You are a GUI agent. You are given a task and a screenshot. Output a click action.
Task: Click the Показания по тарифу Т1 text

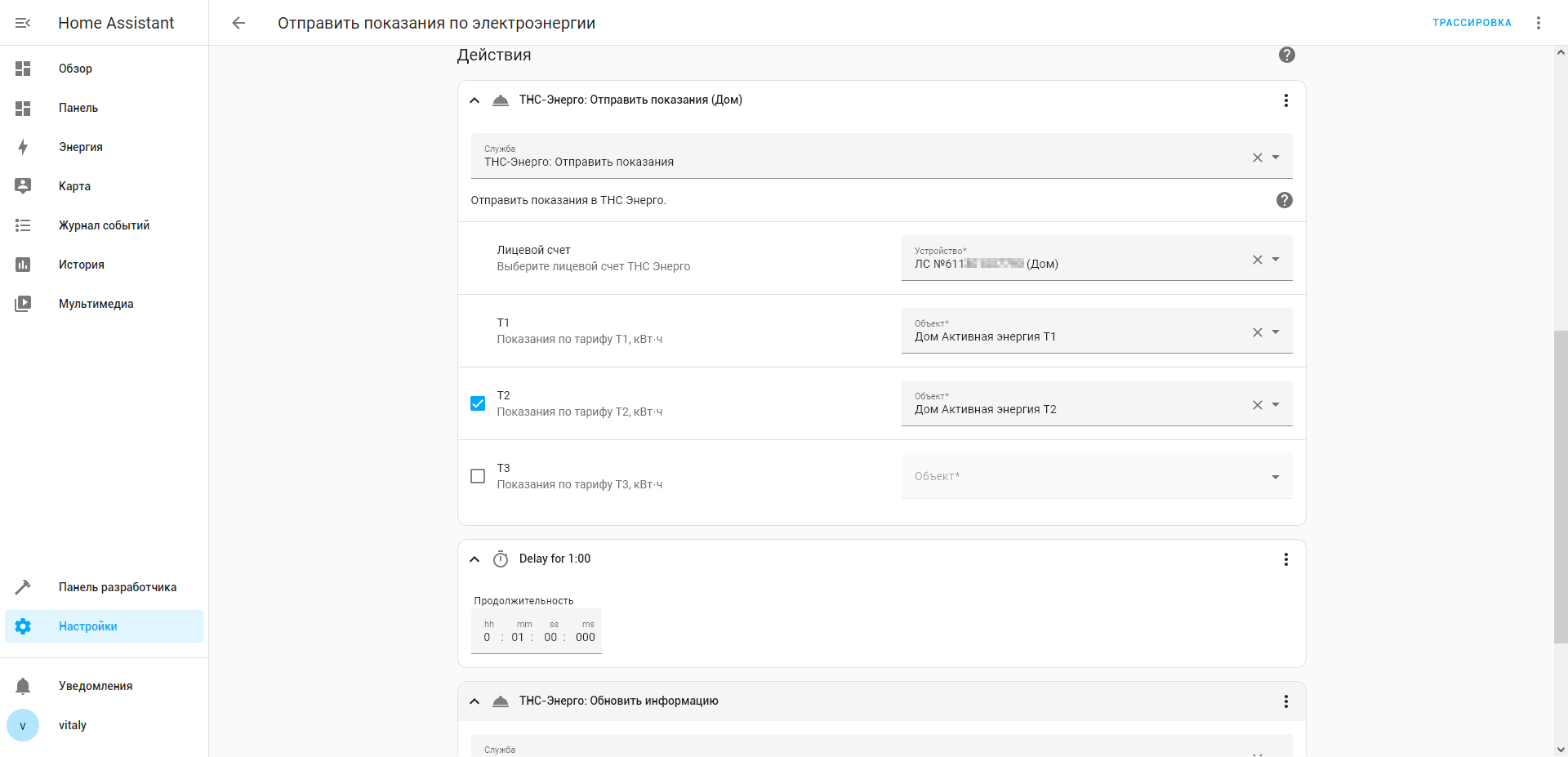click(x=580, y=339)
